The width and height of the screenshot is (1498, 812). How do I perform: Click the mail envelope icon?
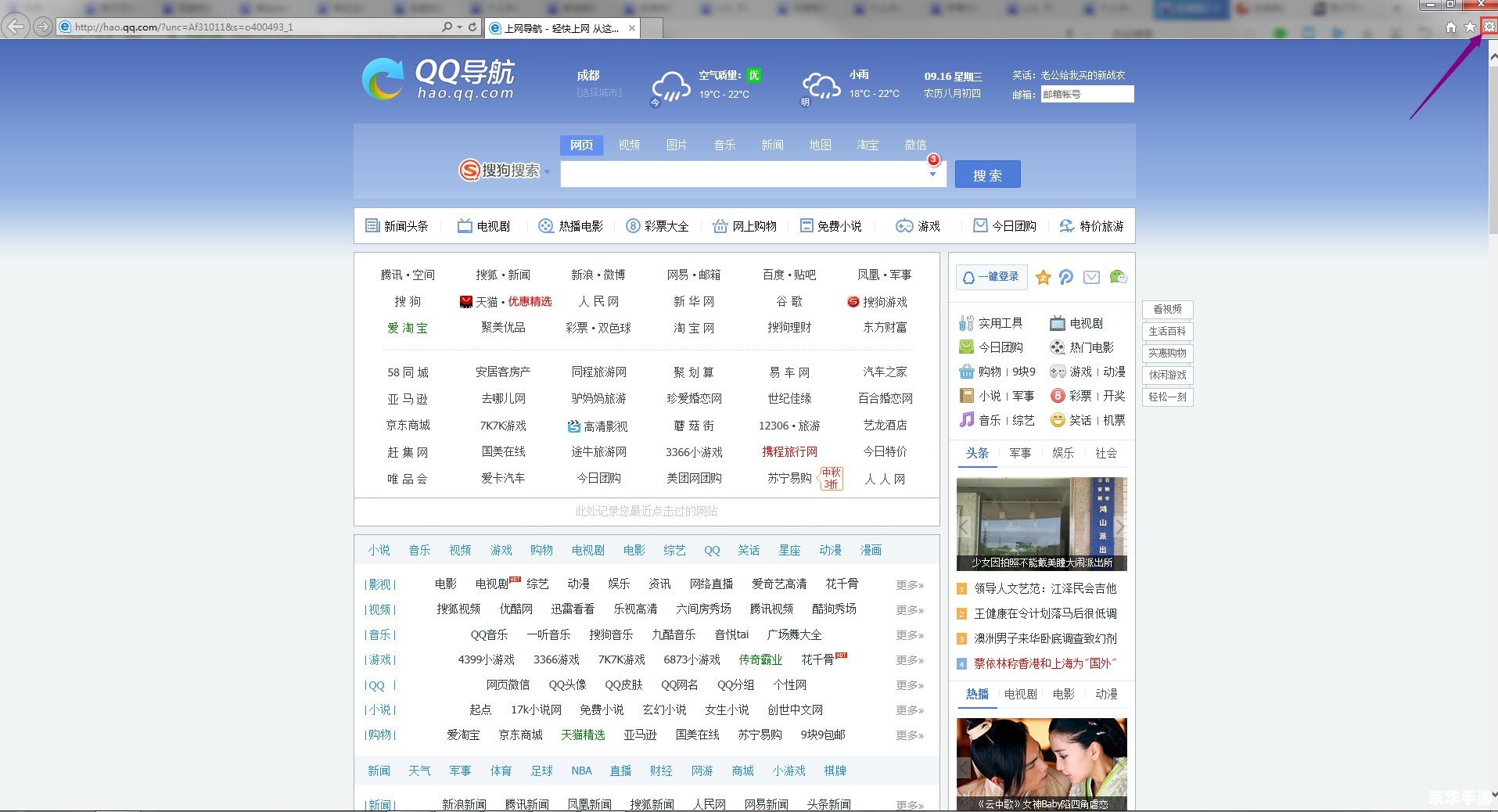tap(1092, 277)
